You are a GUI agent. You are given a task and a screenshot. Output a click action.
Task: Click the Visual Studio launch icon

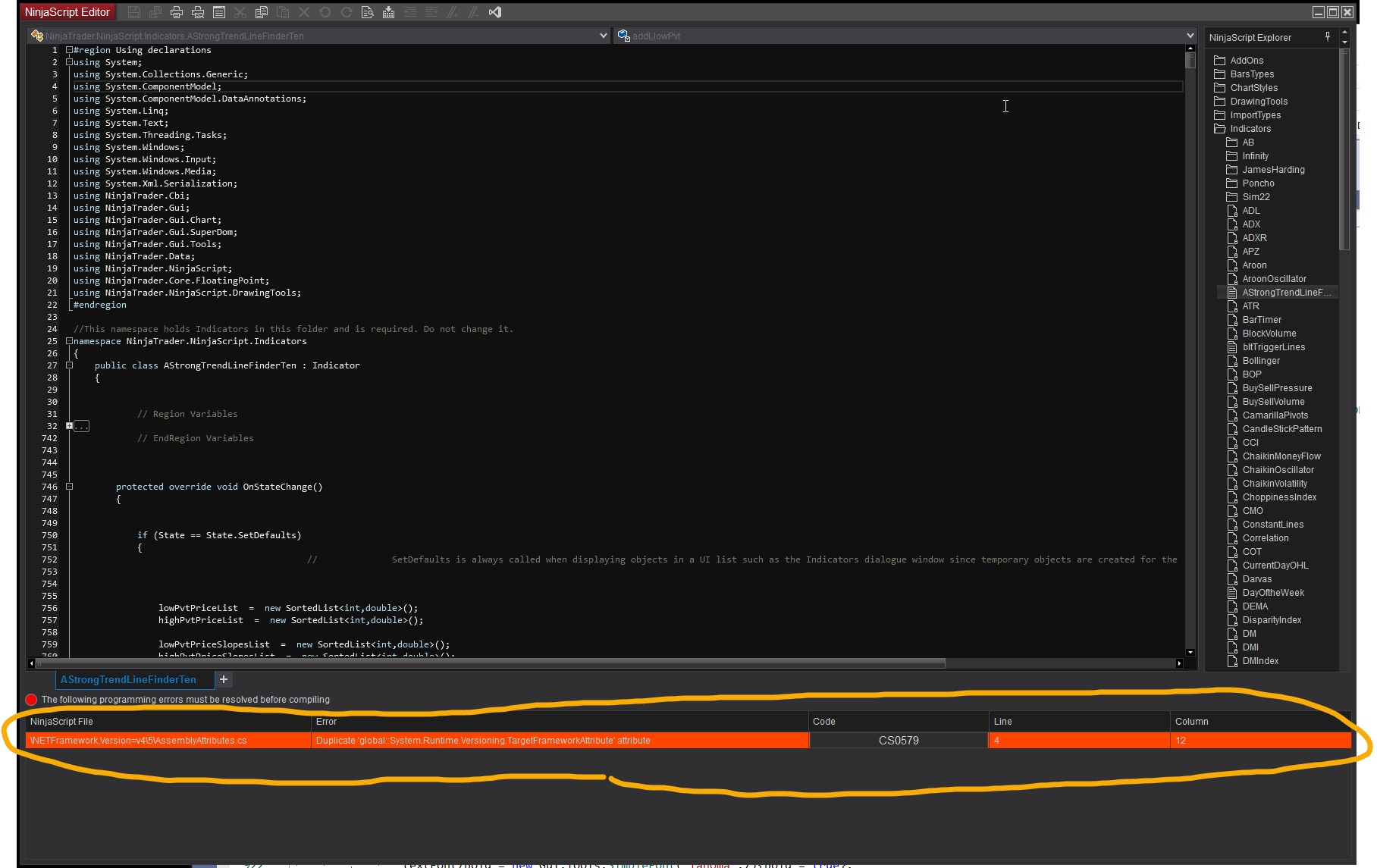tap(495, 12)
